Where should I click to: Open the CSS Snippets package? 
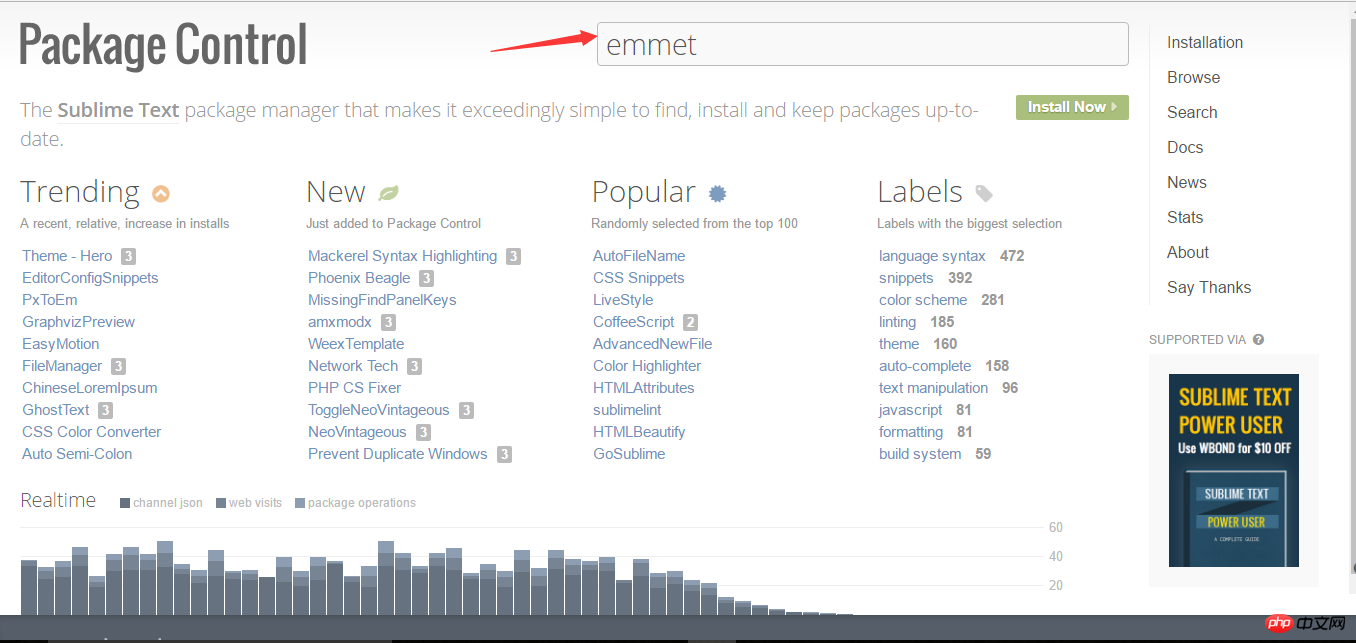[x=639, y=278]
